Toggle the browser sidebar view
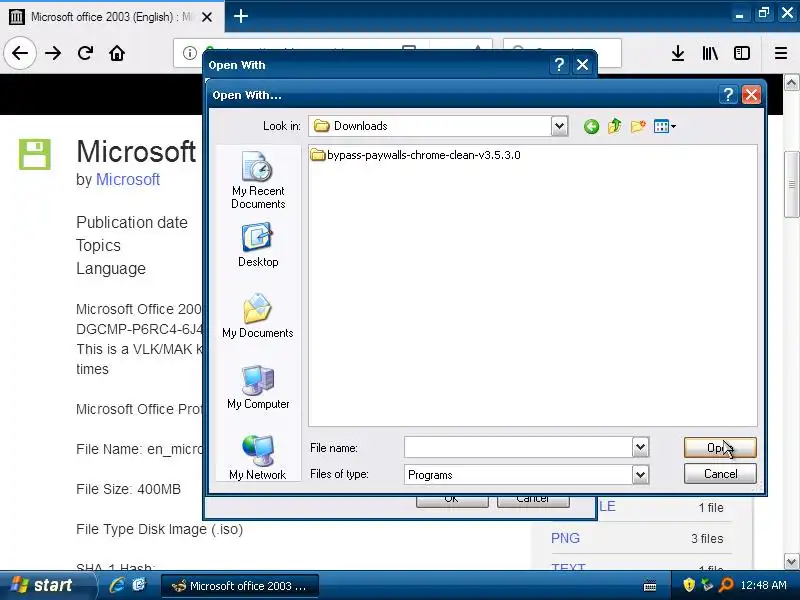This screenshot has width=800, height=600. (741, 53)
